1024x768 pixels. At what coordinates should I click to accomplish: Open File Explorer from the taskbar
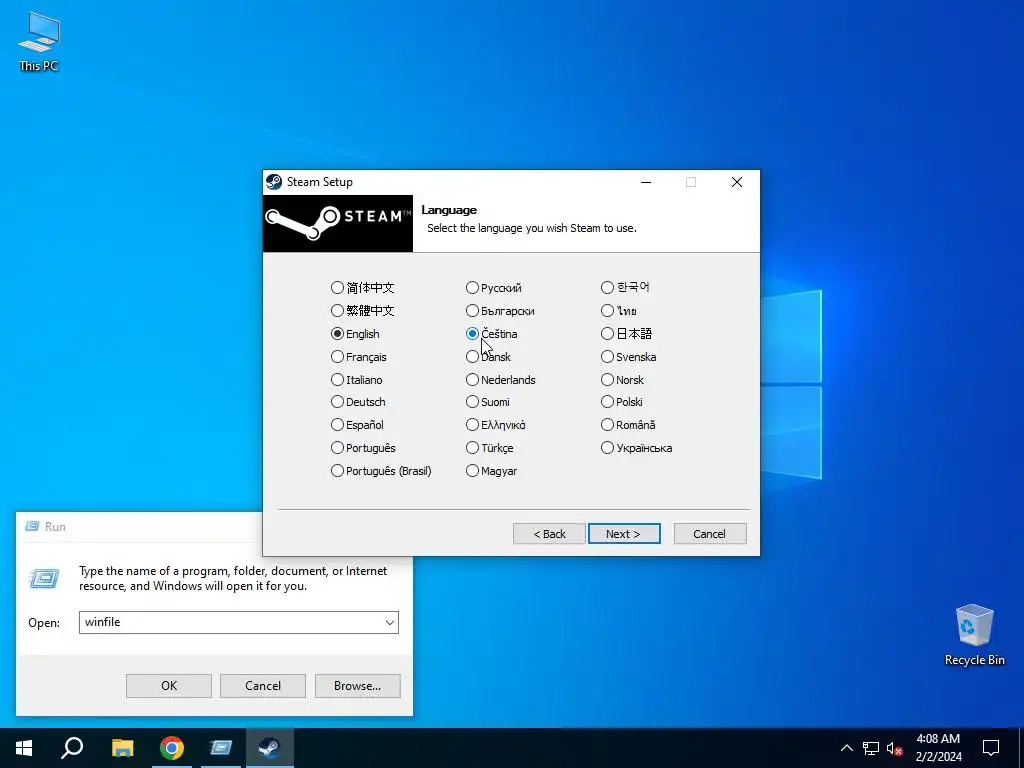coord(122,748)
